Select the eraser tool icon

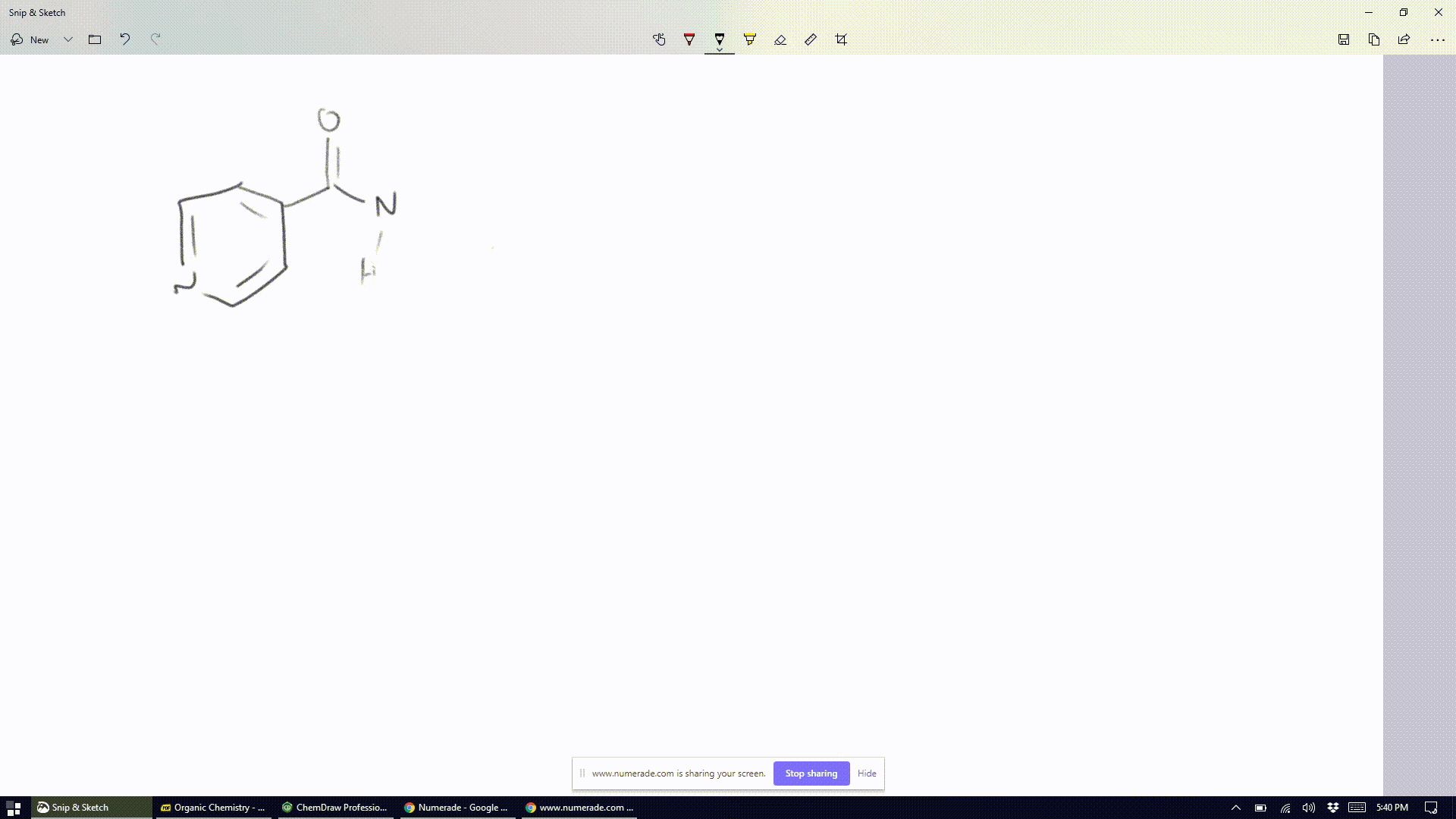click(x=779, y=39)
